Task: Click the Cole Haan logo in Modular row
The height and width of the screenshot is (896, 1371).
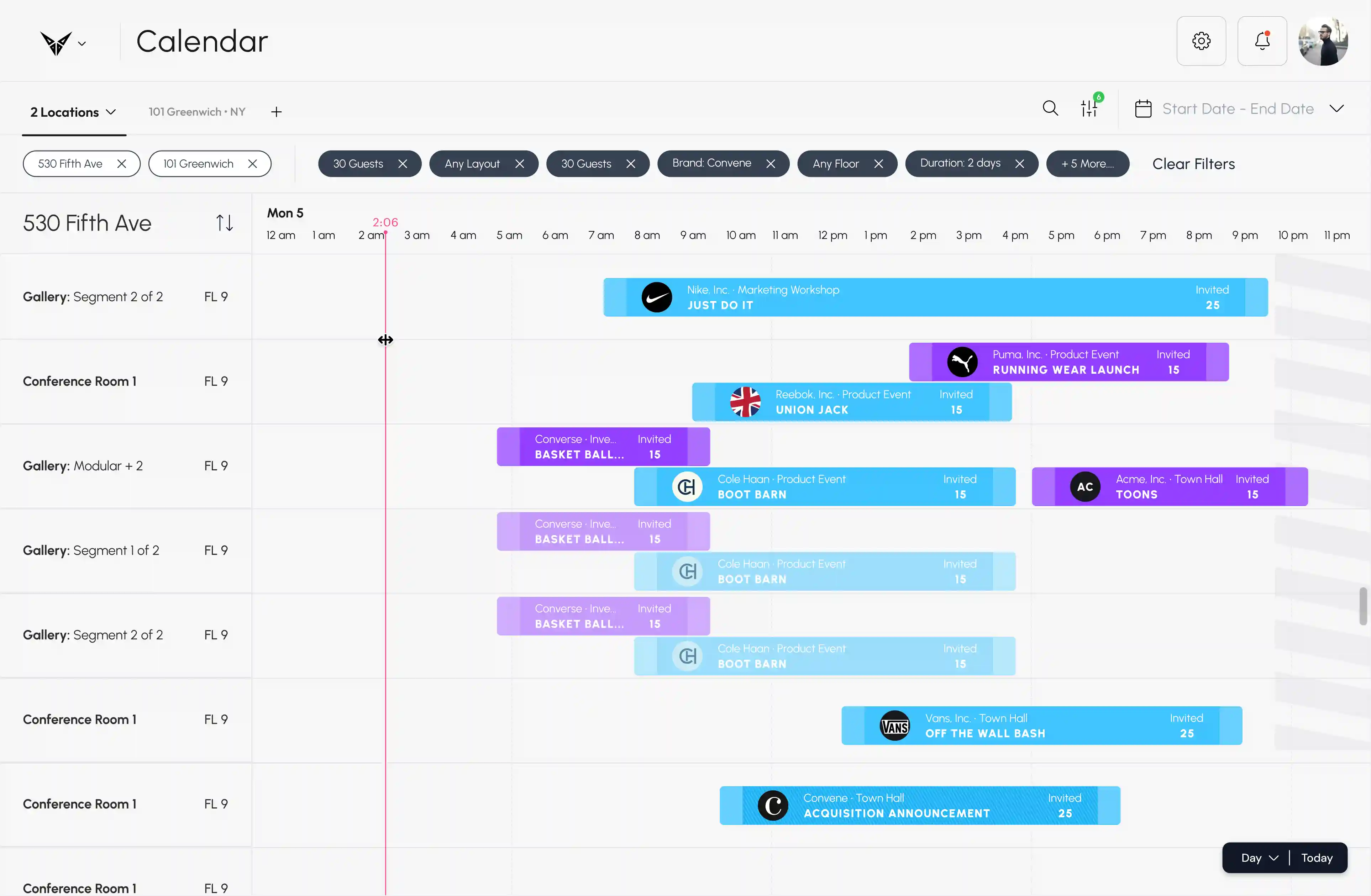Action: point(687,486)
